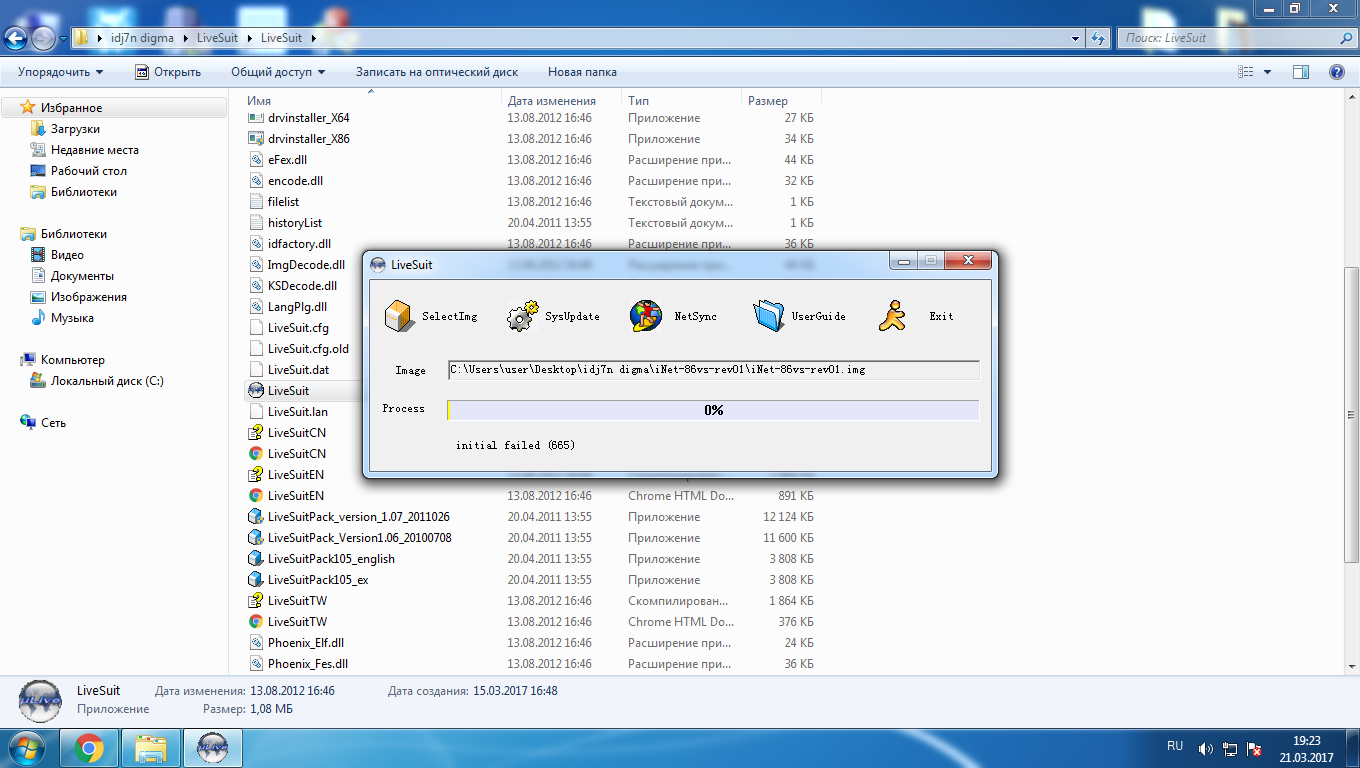Click Записать на оптический диск
Screen dimensions: 1360x768
(436, 72)
